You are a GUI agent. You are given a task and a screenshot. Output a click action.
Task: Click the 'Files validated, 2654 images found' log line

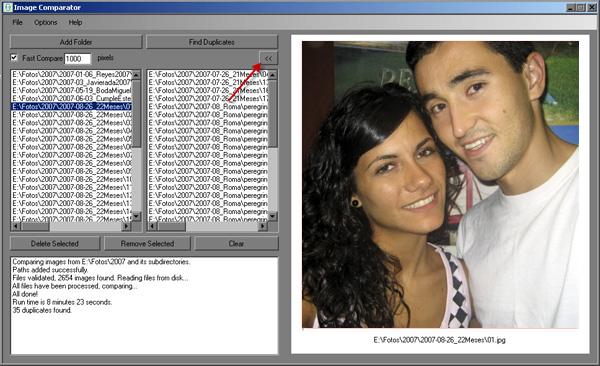[100, 278]
